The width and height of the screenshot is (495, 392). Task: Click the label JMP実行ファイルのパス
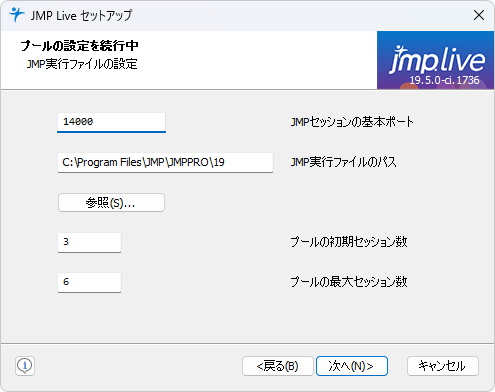344,162
